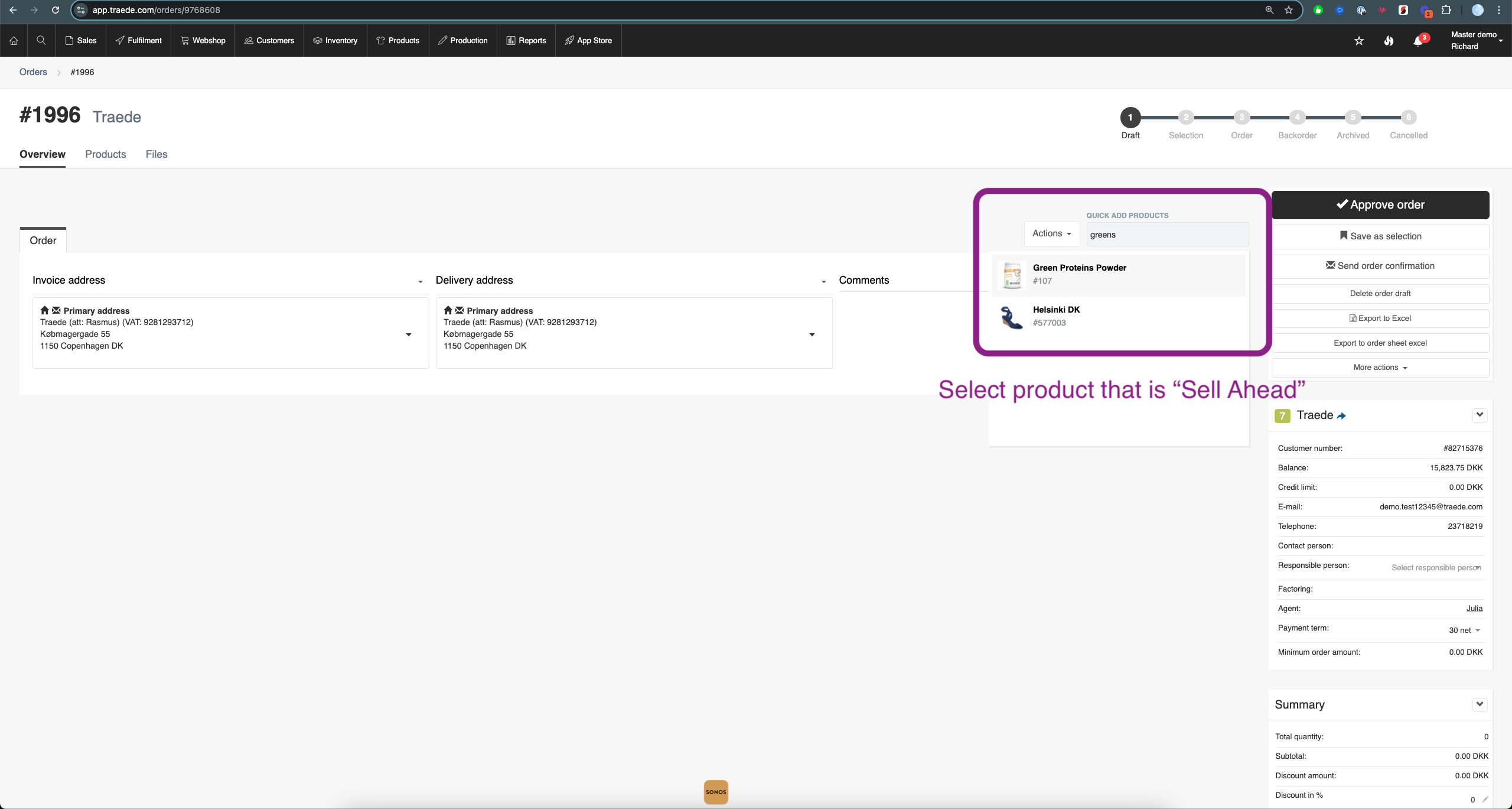This screenshot has height=809, width=1512.
Task: Open the search magnifier in navbar
Action: [x=41, y=40]
